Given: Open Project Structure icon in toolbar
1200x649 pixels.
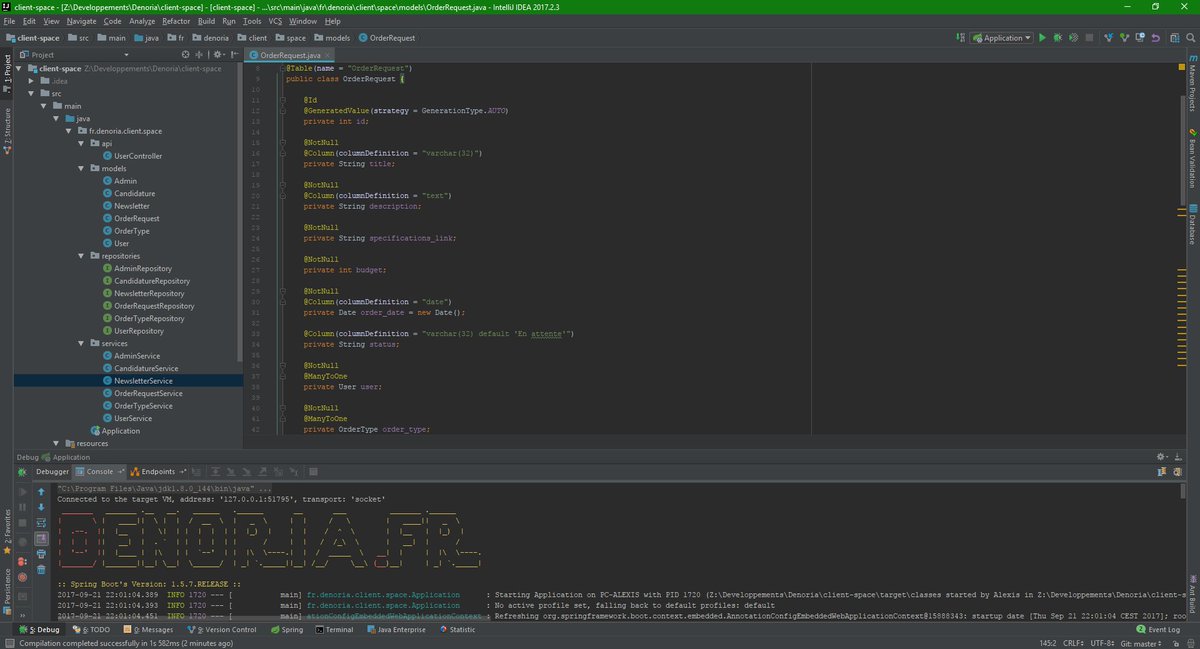Looking at the screenshot, I should tap(1175, 38).
